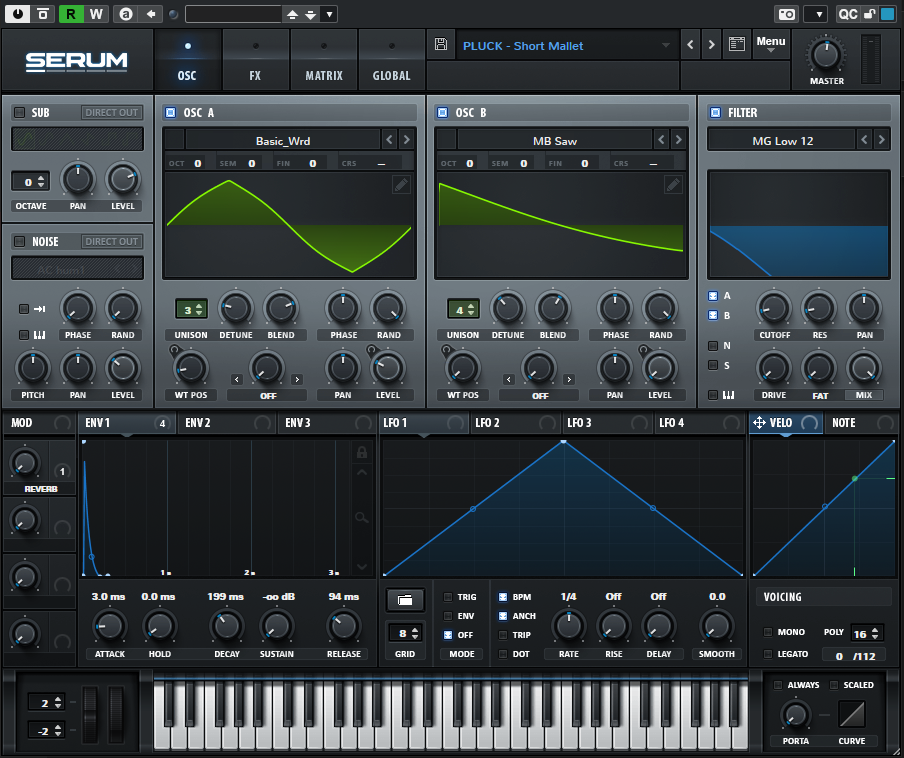The image size is (904, 758).
Task: Enable the LFO TRIG mode checkbox
Action: (448, 597)
